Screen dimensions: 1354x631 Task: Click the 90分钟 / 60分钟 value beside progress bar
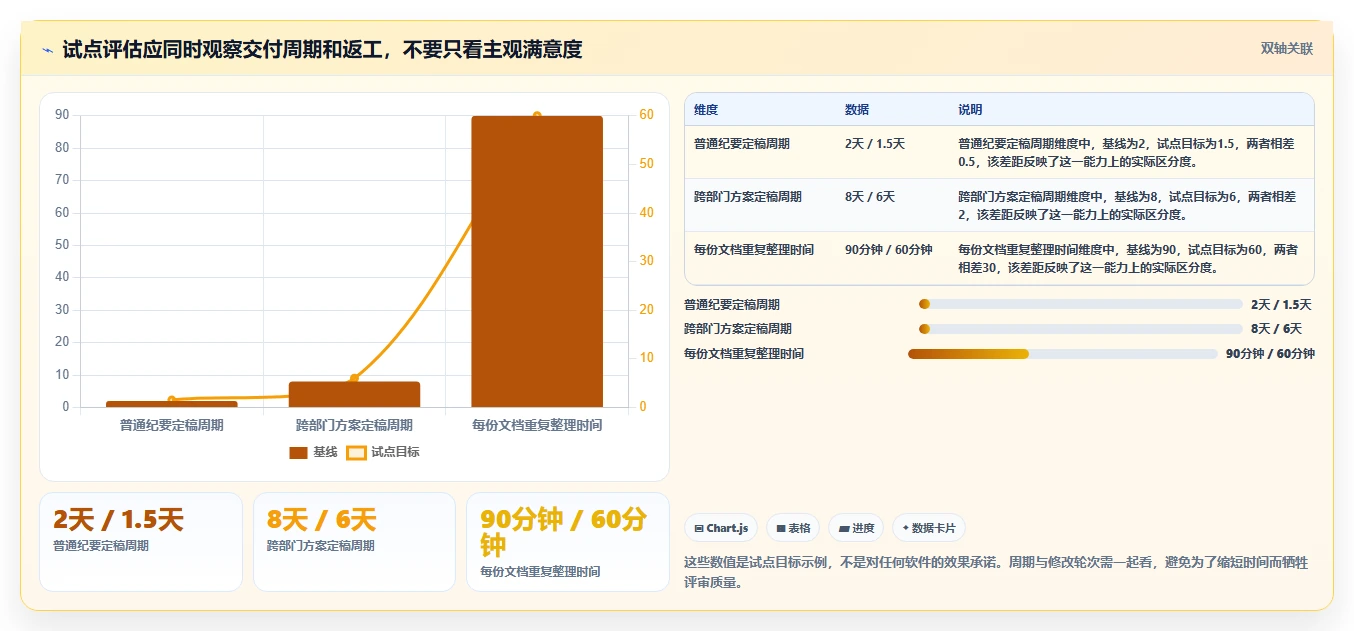1270,354
